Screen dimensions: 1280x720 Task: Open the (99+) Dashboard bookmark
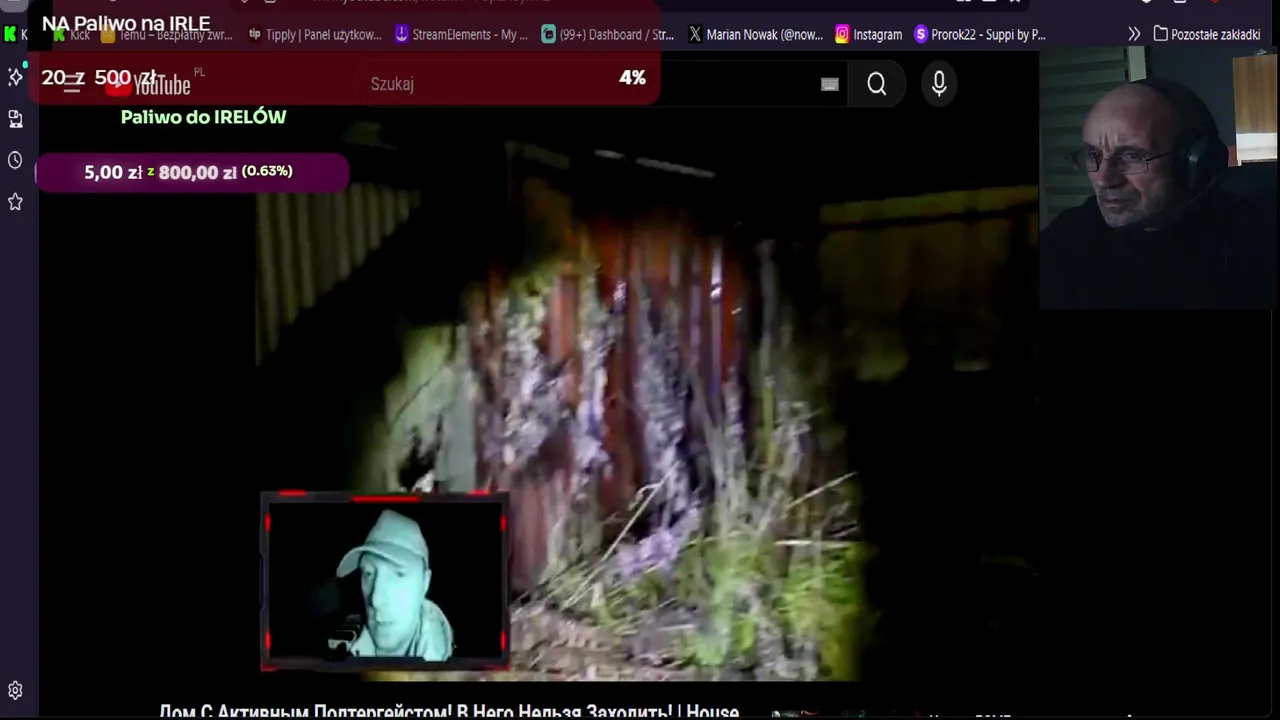tap(608, 35)
